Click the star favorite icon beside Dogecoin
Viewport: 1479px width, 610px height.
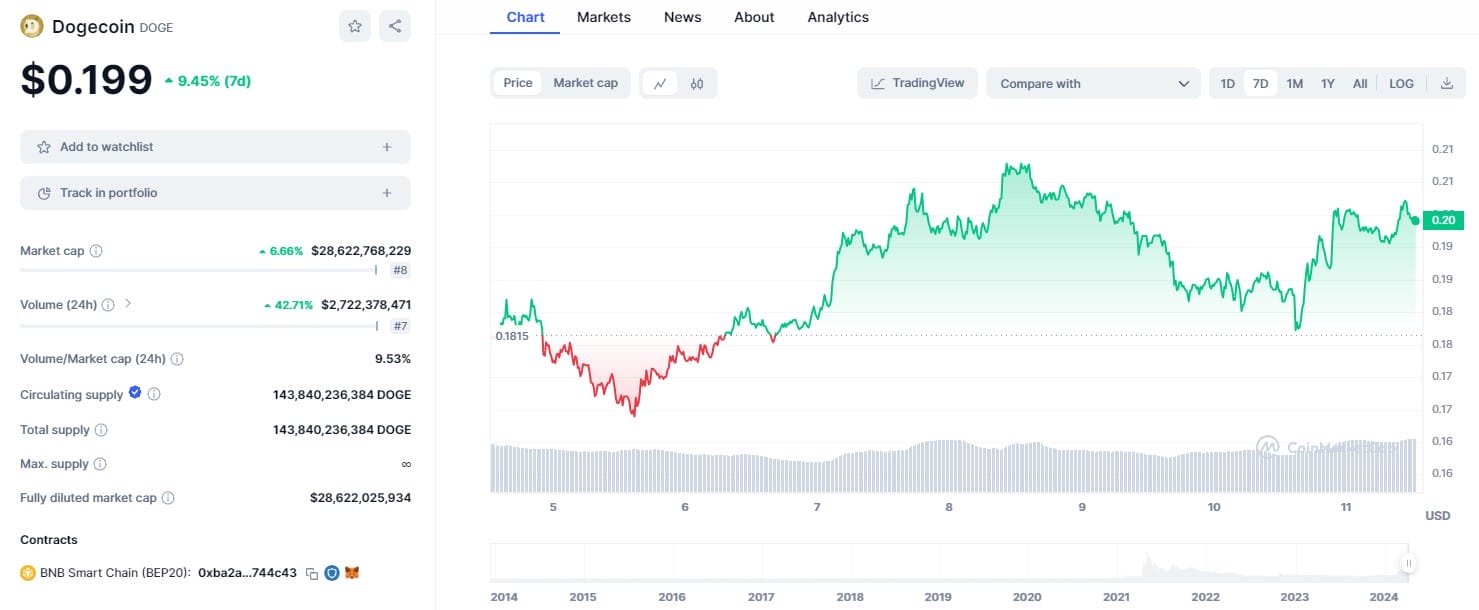point(355,27)
